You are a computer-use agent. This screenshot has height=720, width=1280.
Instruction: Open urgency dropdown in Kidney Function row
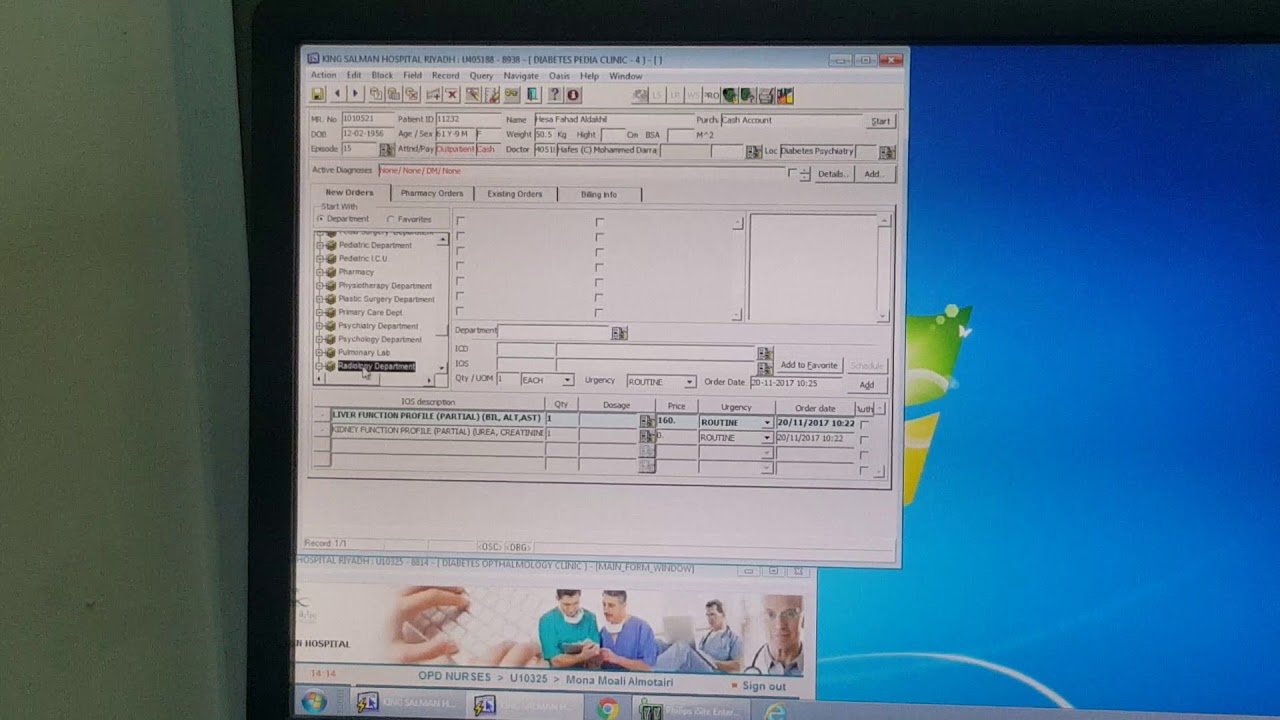tap(767, 438)
